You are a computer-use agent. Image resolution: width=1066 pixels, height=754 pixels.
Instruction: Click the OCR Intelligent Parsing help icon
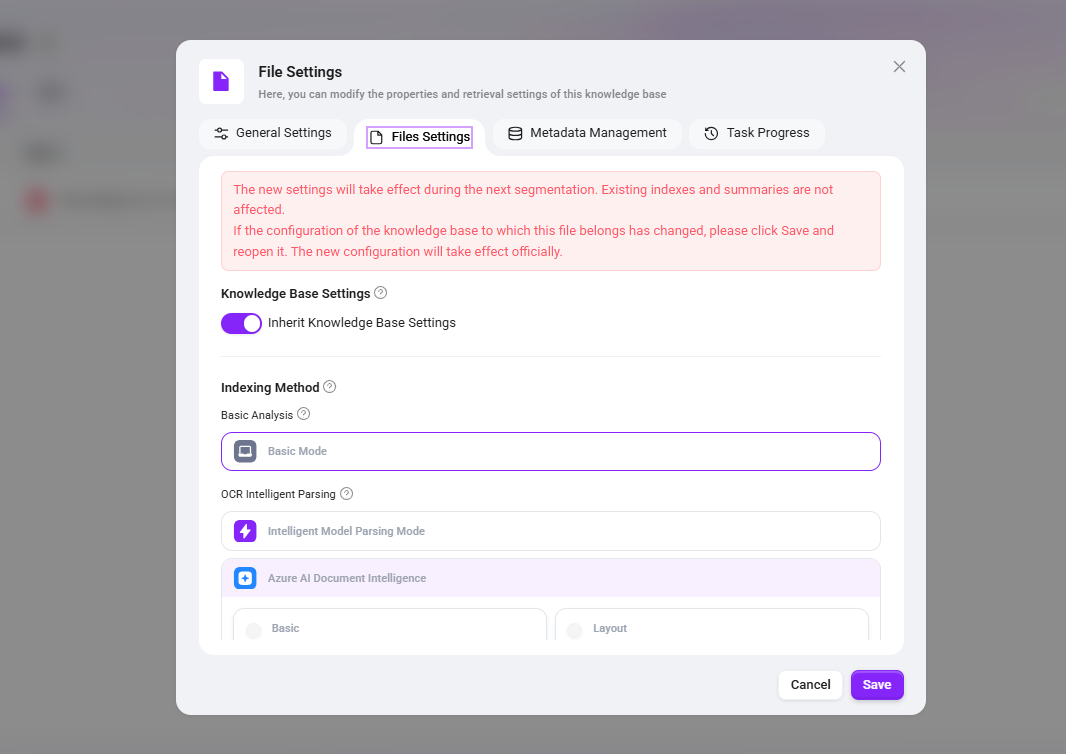(x=347, y=494)
